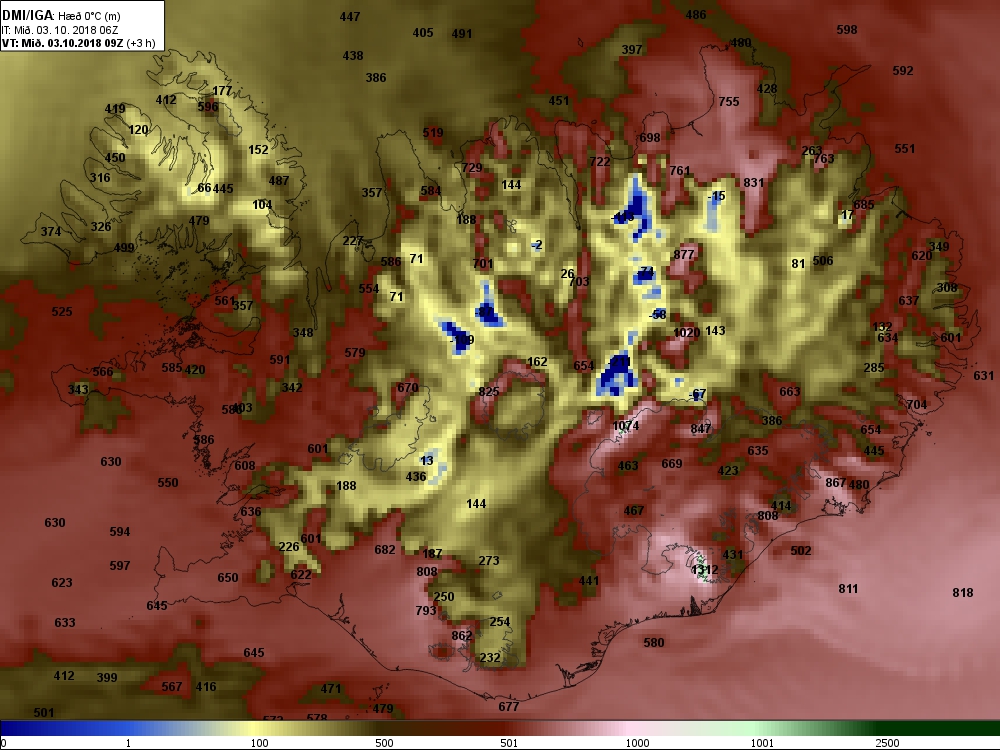Select the offshore value 818
The width and height of the screenshot is (1000, 750).
click(x=963, y=592)
